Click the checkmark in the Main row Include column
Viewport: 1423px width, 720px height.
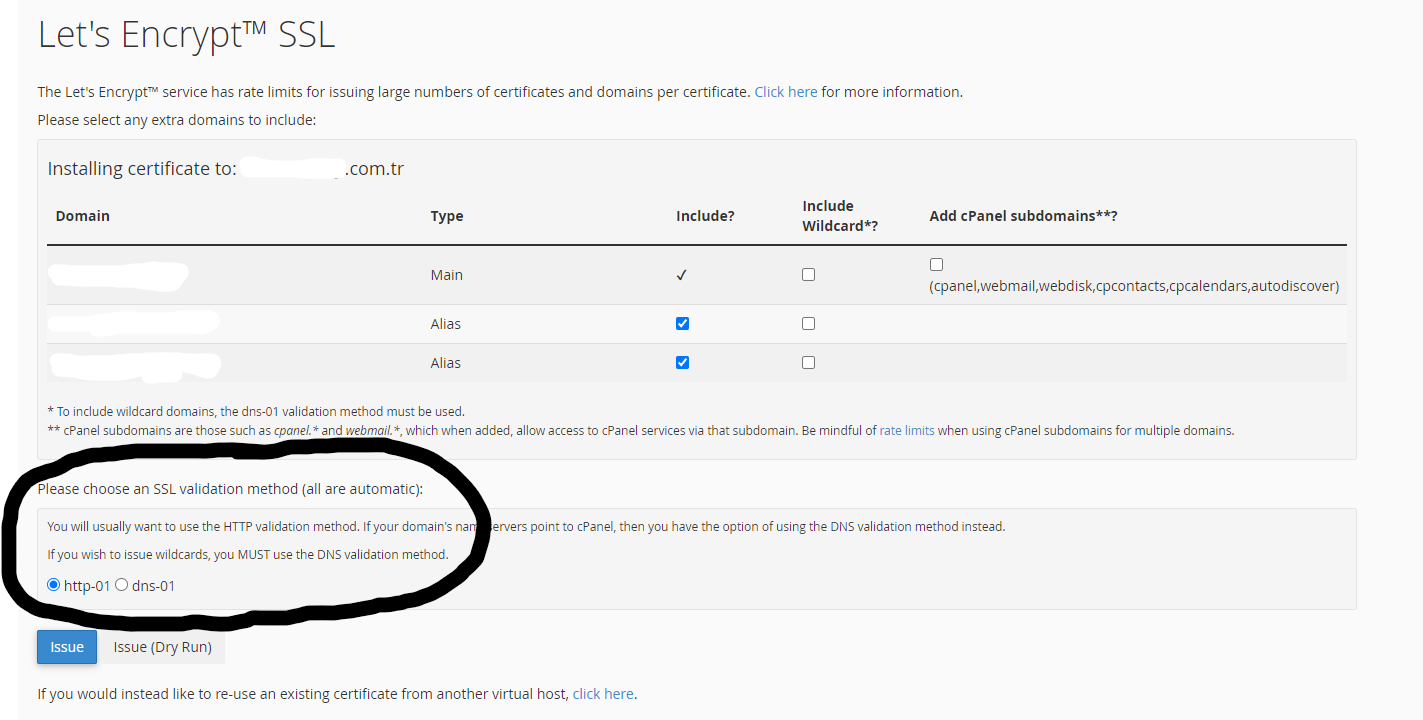[682, 275]
